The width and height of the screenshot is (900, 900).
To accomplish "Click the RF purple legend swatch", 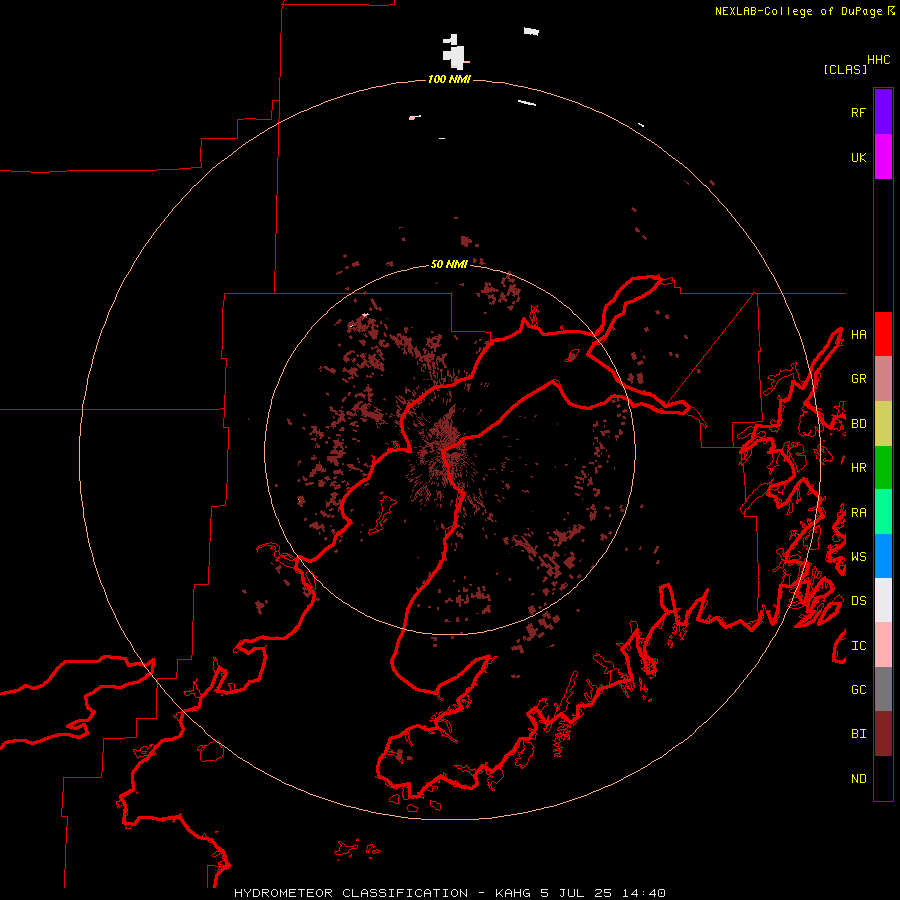I will pos(883,112).
